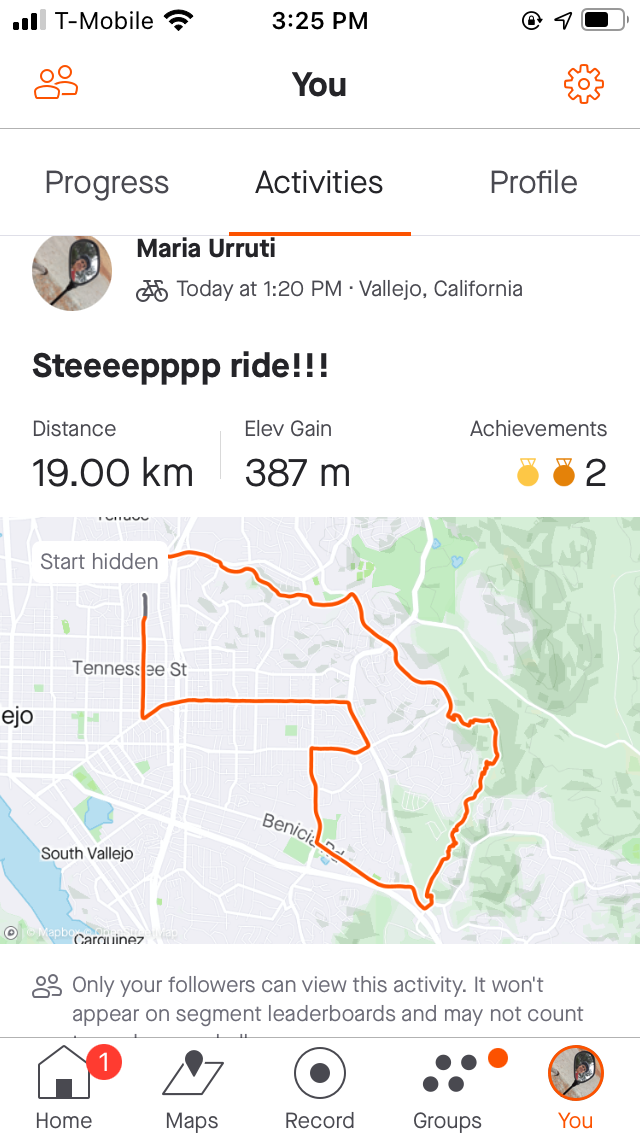Open the Groups dots icon

click(x=449, y=1072)
